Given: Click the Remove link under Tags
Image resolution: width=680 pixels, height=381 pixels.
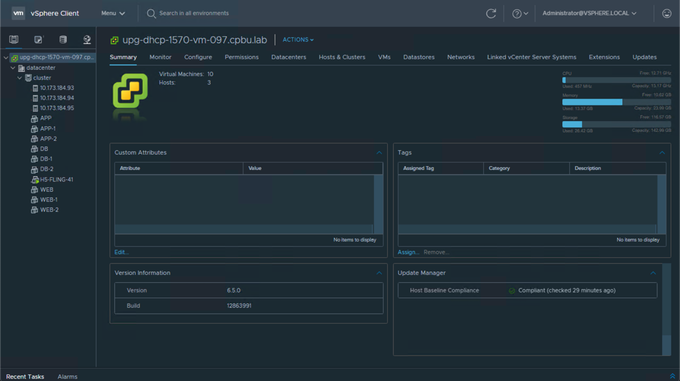Looking at the screenshot, I should (436, 252).
